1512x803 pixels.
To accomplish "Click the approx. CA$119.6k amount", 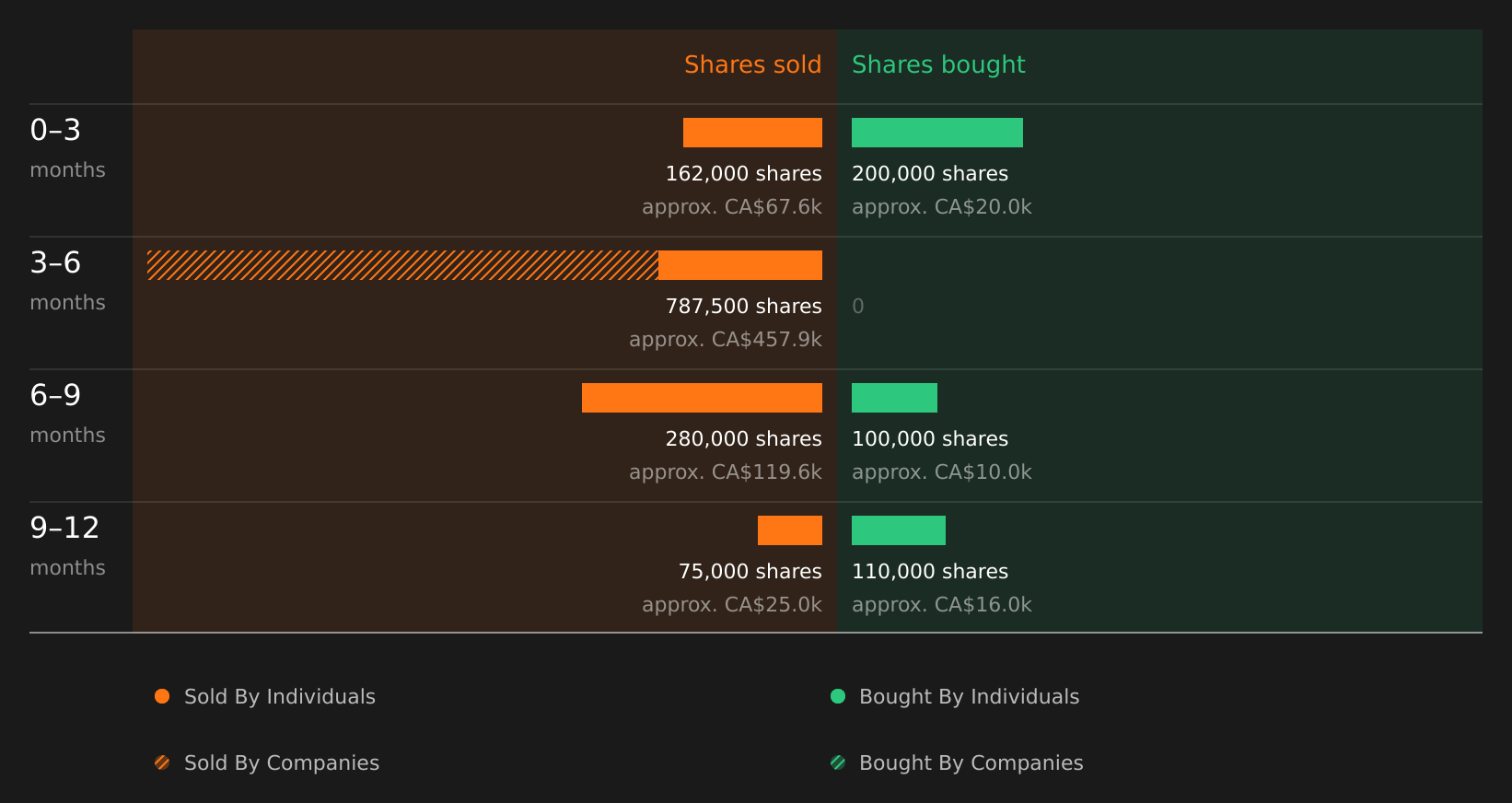I will click(726, 472).
